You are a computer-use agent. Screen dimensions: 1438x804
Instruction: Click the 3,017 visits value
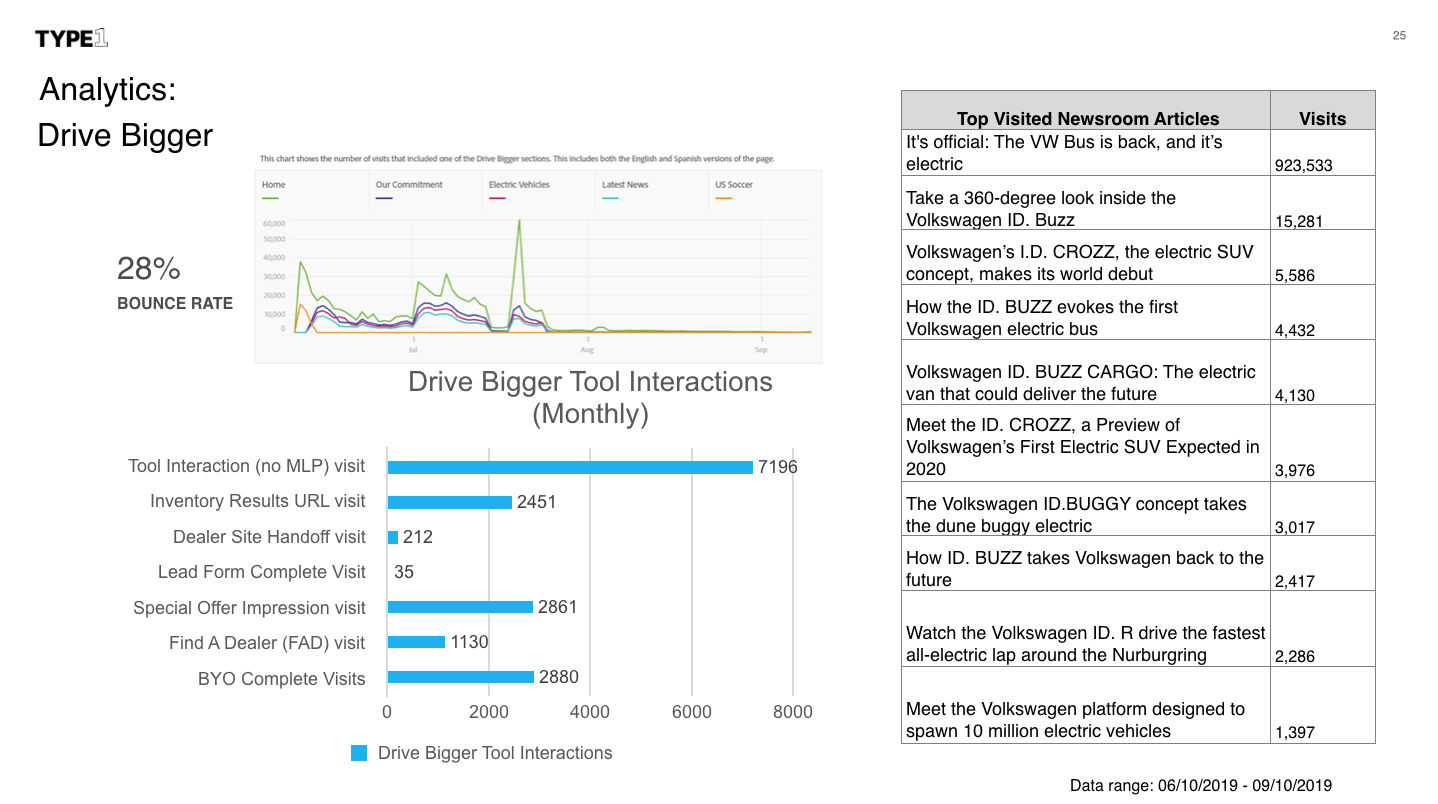pyautogui.click(x=1295, y=528)
